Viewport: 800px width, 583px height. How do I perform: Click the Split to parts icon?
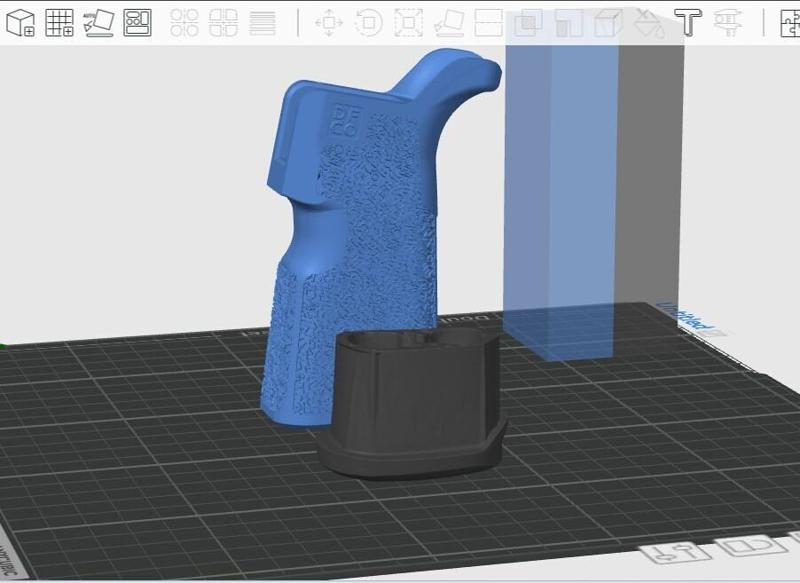[223, 23]
